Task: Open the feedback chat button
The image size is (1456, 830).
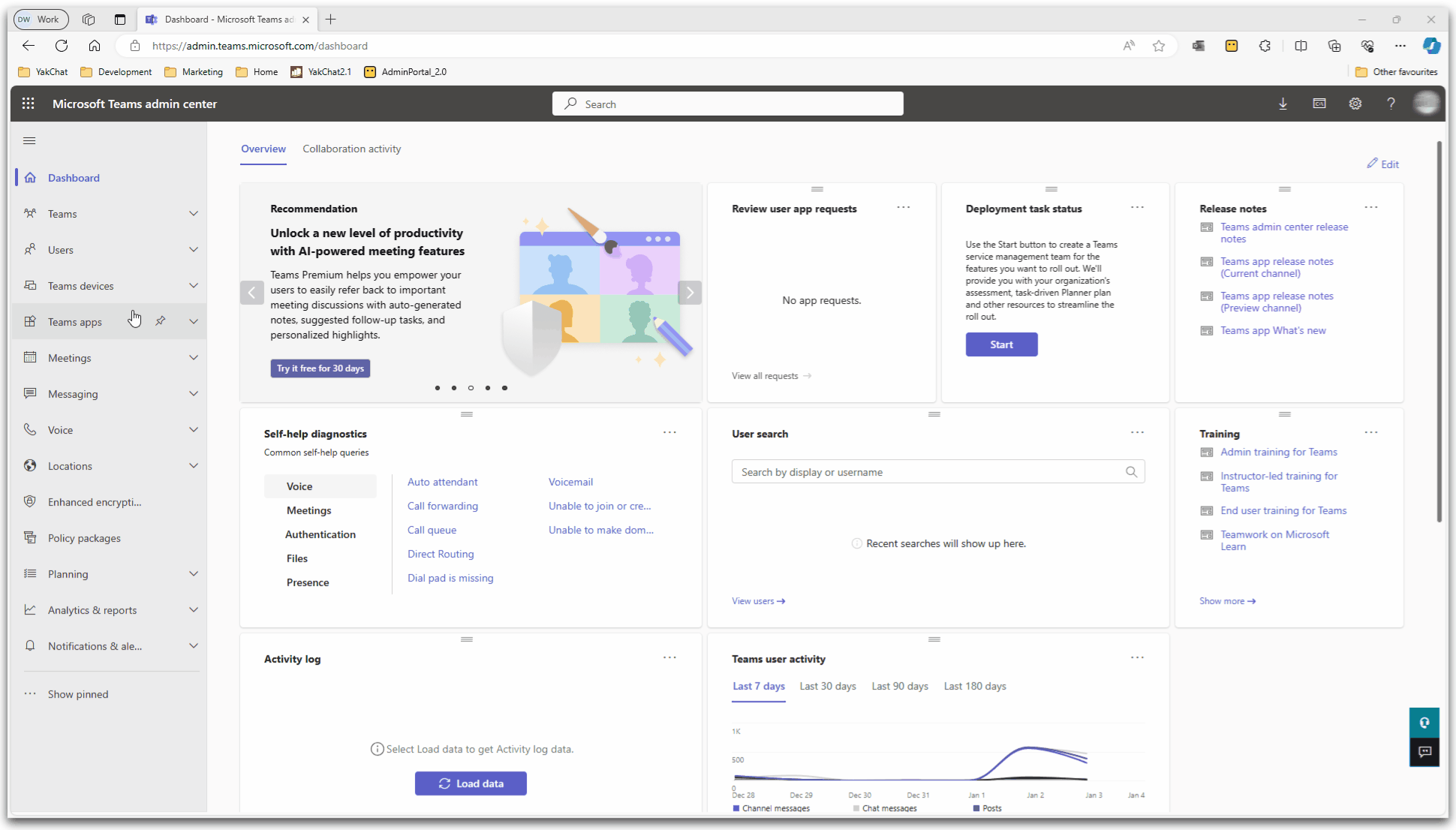Action: (x=1424, y=751)
